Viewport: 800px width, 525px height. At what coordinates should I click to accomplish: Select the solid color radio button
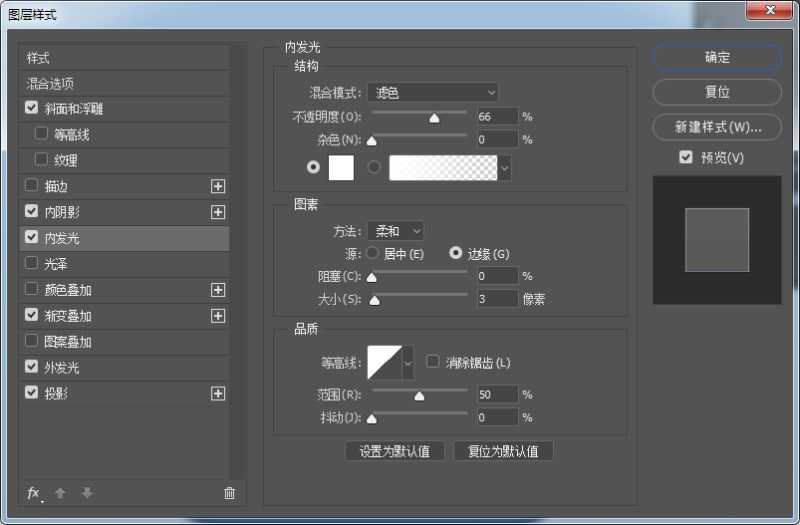point(313,167)
